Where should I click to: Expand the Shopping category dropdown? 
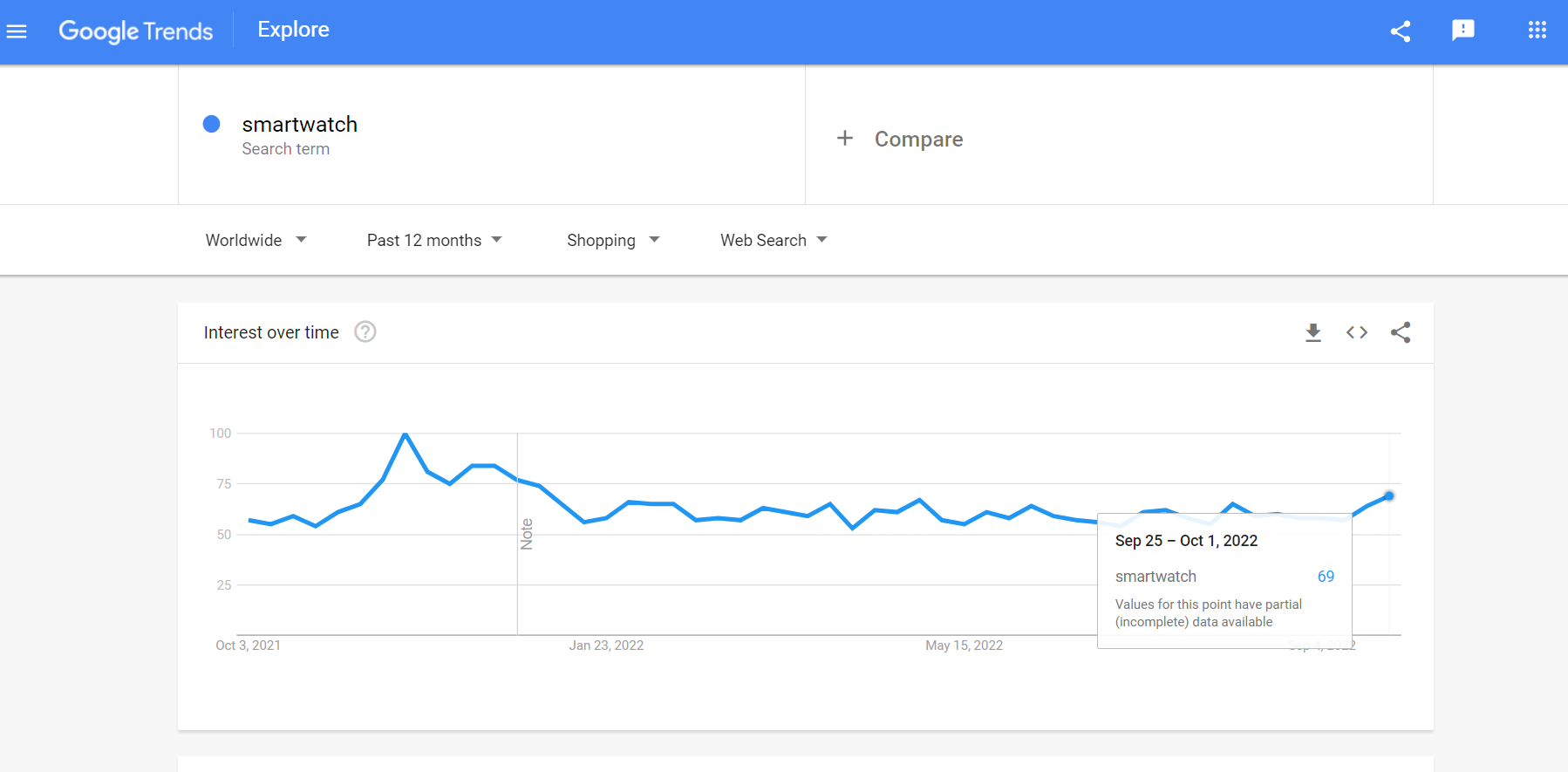click(613, 240)
